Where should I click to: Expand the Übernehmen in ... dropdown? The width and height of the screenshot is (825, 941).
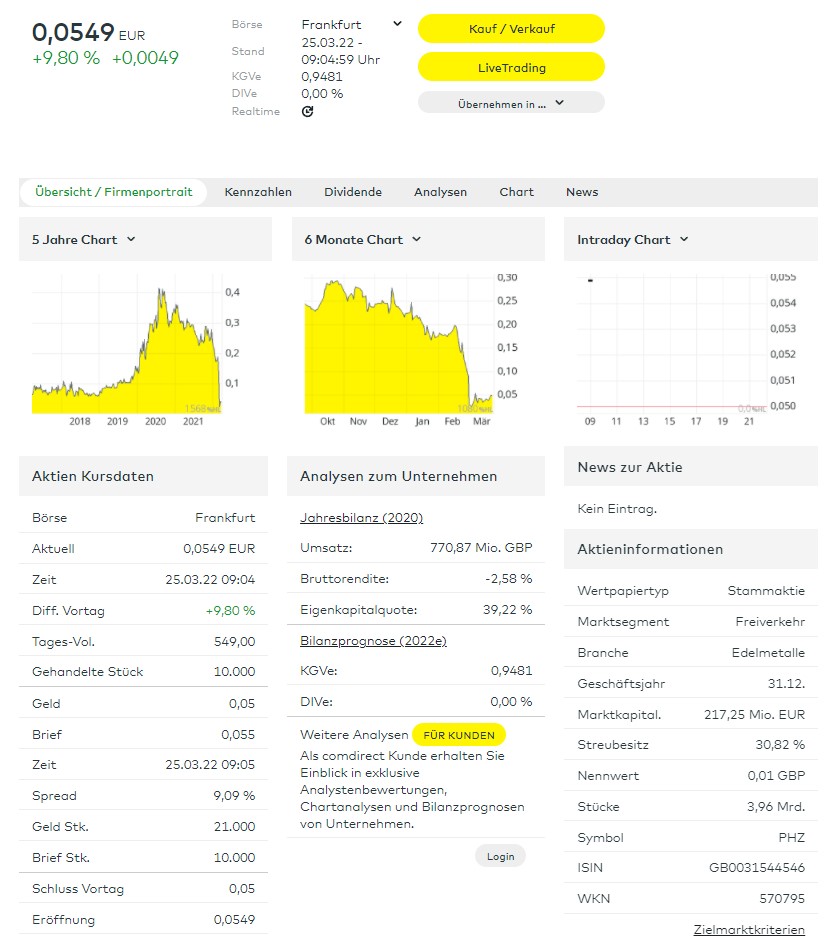point(511,103)
